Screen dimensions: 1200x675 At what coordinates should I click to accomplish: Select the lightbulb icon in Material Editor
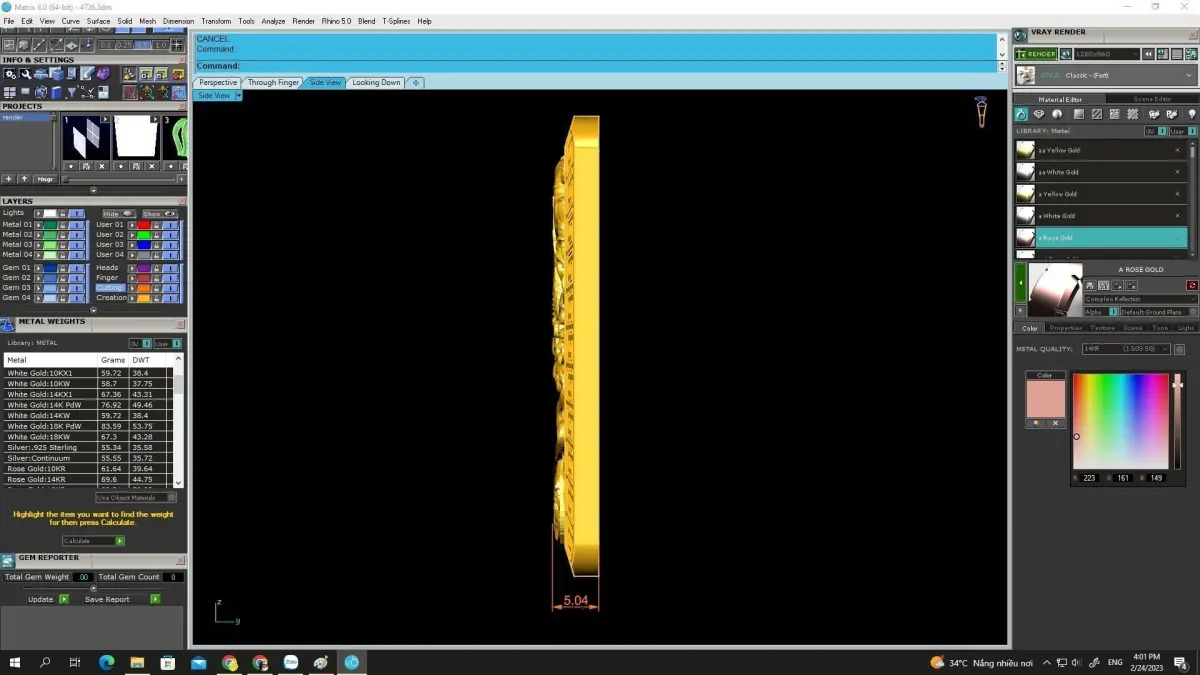pos(1191,114)
